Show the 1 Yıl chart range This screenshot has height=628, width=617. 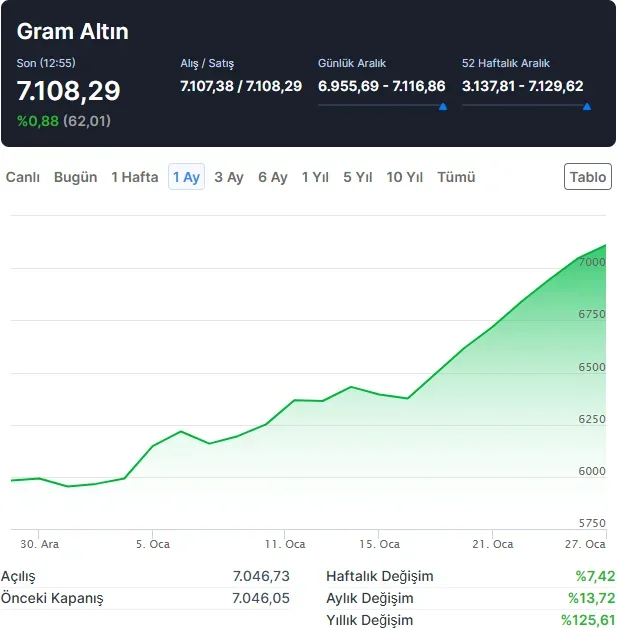click(316, 177)
